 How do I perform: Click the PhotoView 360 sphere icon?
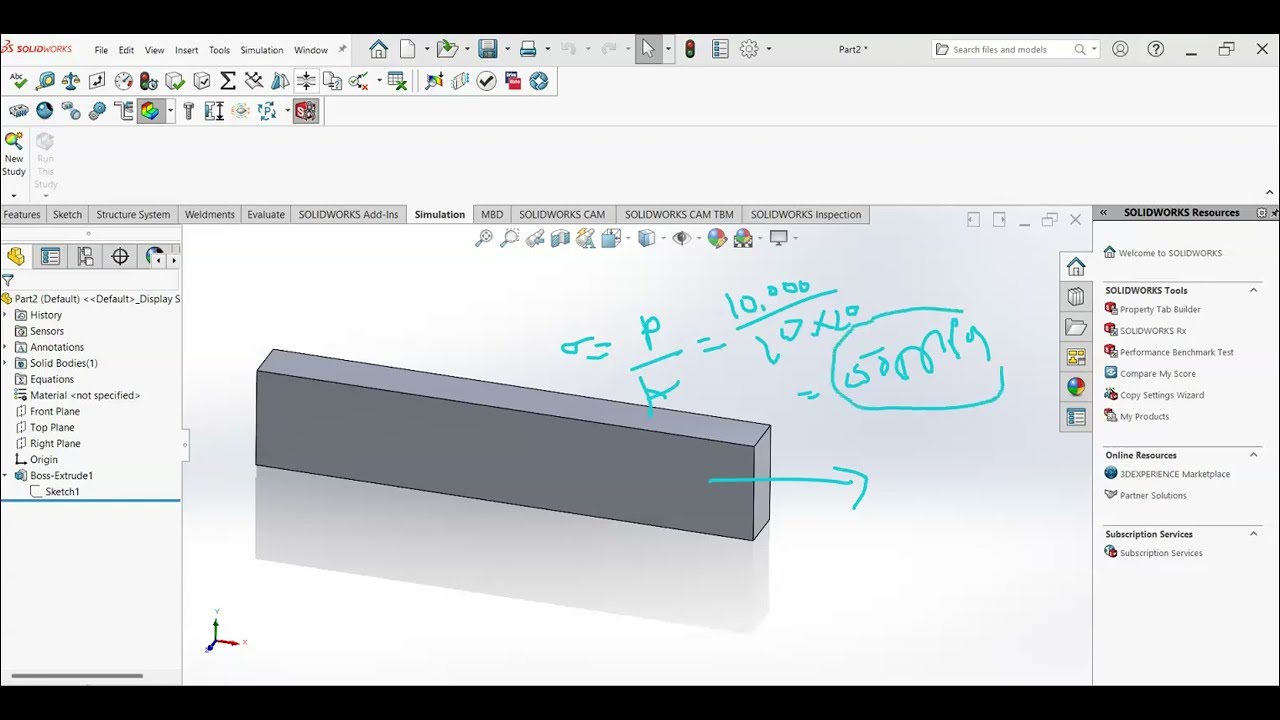click(x=45, y=111)
